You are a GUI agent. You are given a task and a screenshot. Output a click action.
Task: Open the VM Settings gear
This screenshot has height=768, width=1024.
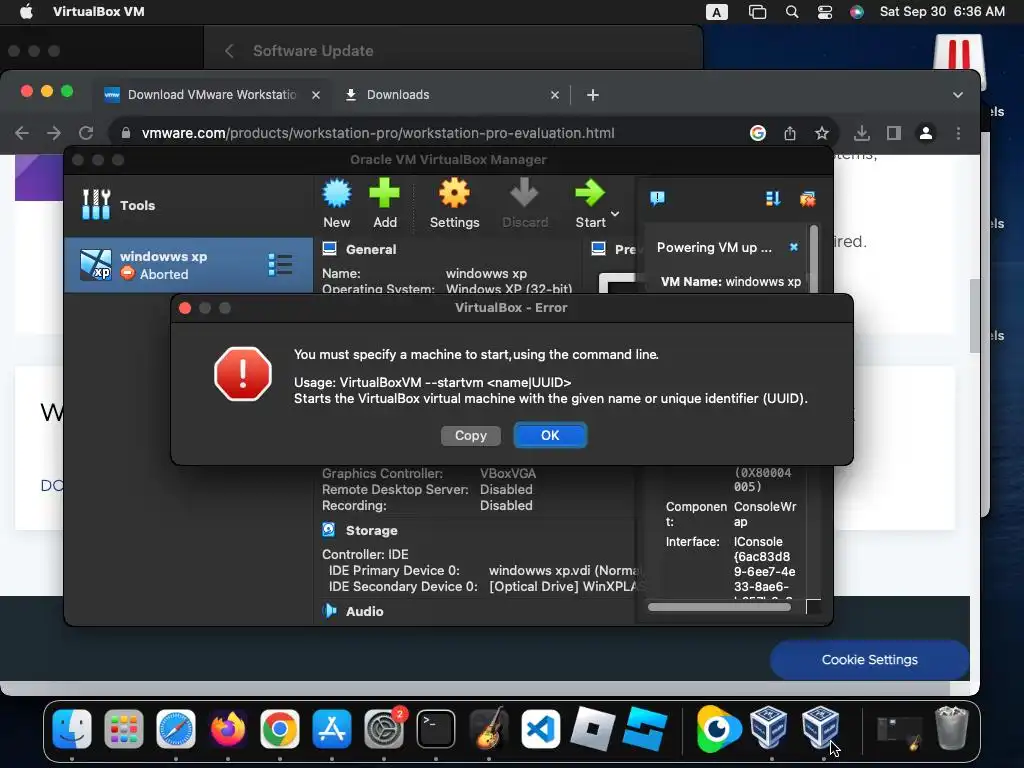click(455, 203)
